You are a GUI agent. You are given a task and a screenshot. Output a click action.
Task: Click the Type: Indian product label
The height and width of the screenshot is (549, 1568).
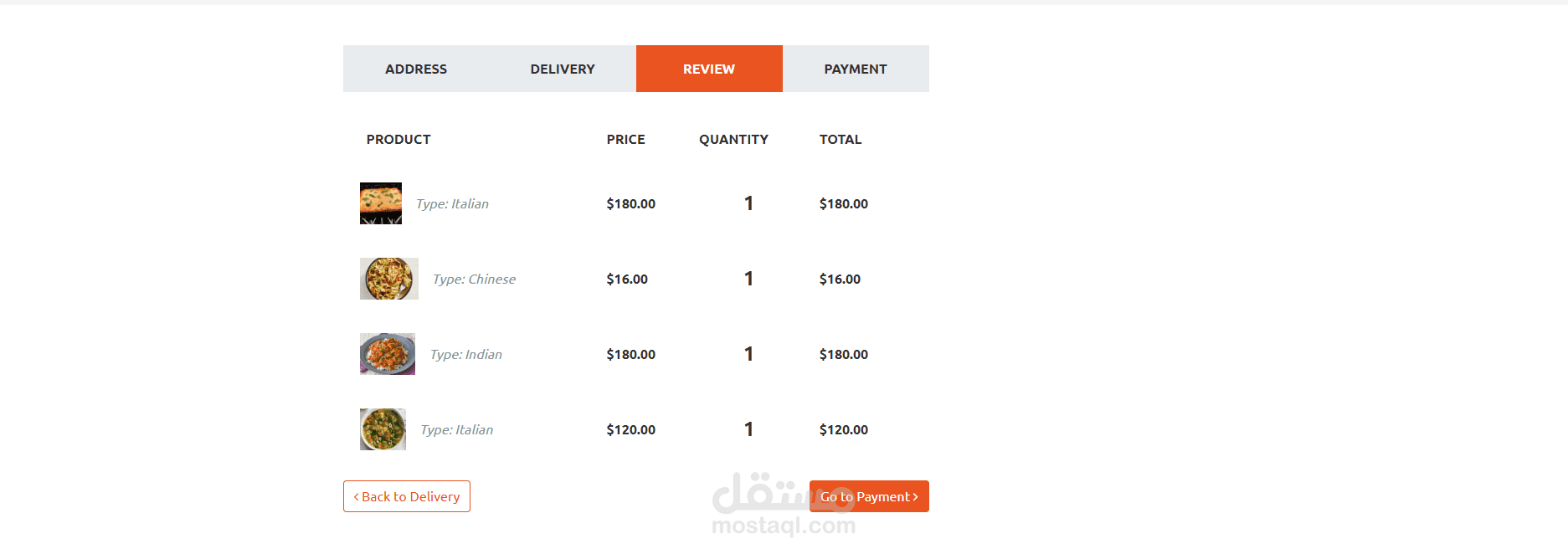466,354
